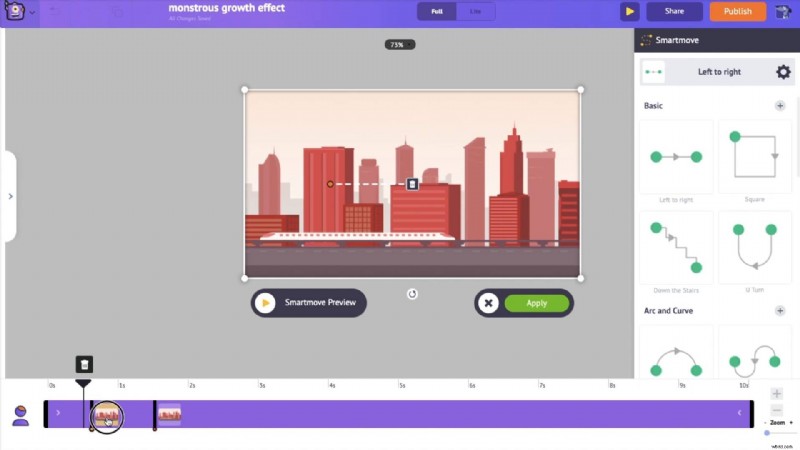Screen dimensions: 800x450
Task: Switch to Full mode
Action: [437, 11]
